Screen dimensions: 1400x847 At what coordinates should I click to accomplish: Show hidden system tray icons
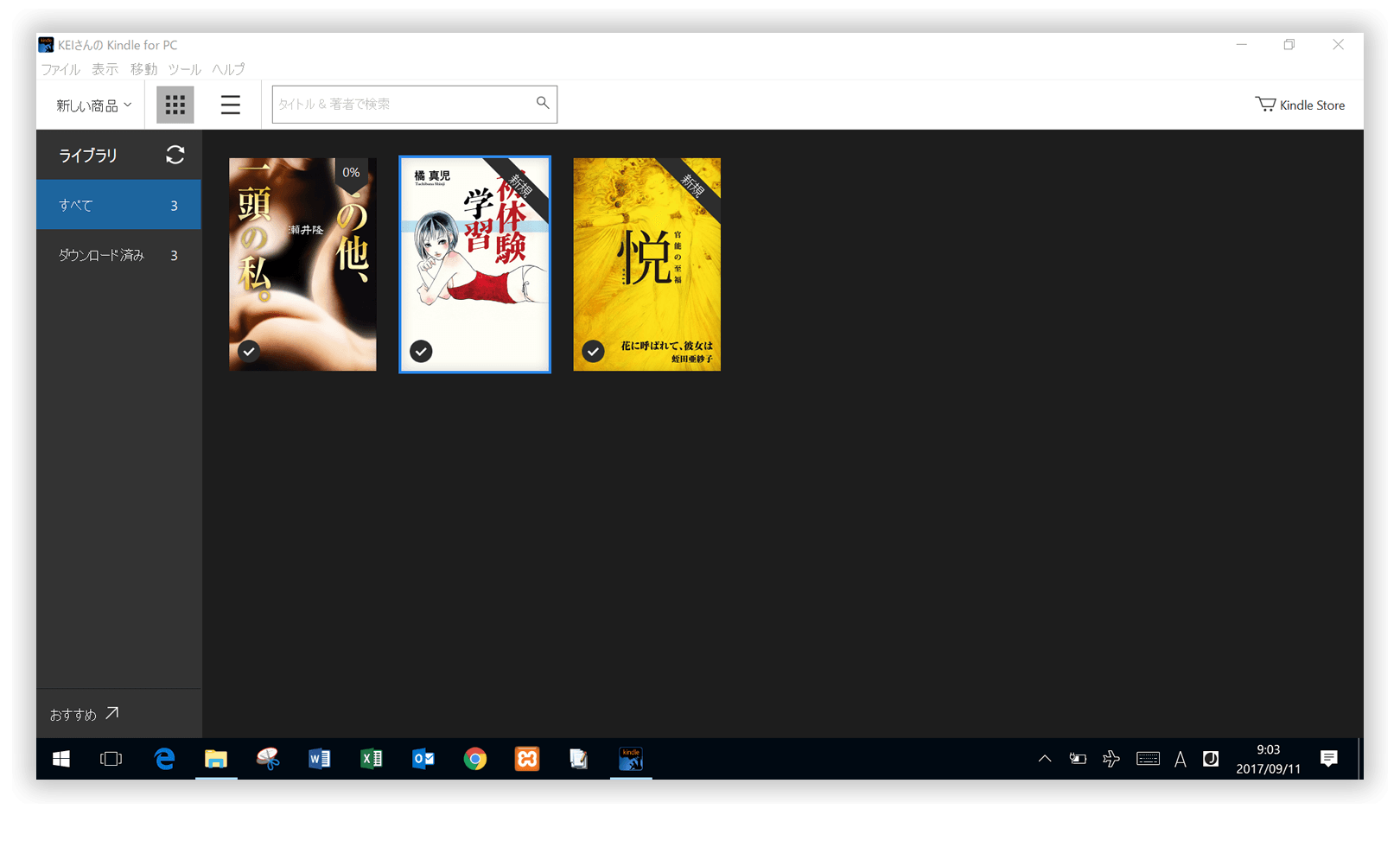1045,759
